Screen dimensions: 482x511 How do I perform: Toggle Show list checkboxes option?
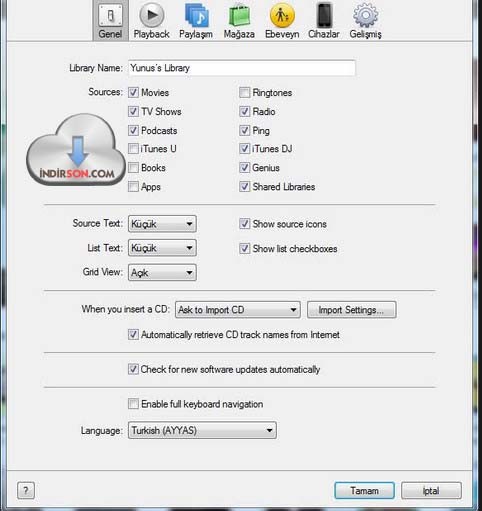(x=244, y=248)
